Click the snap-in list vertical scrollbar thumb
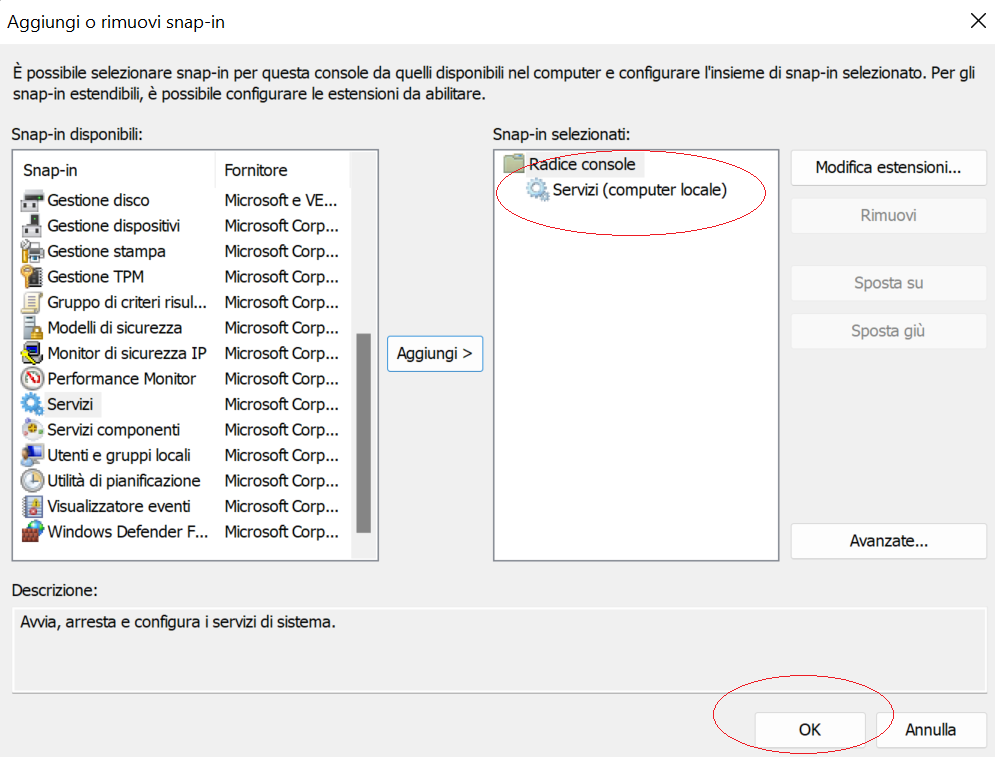This screenshot has width=995, height=757. pyautogui.click(x=364, y=433)
